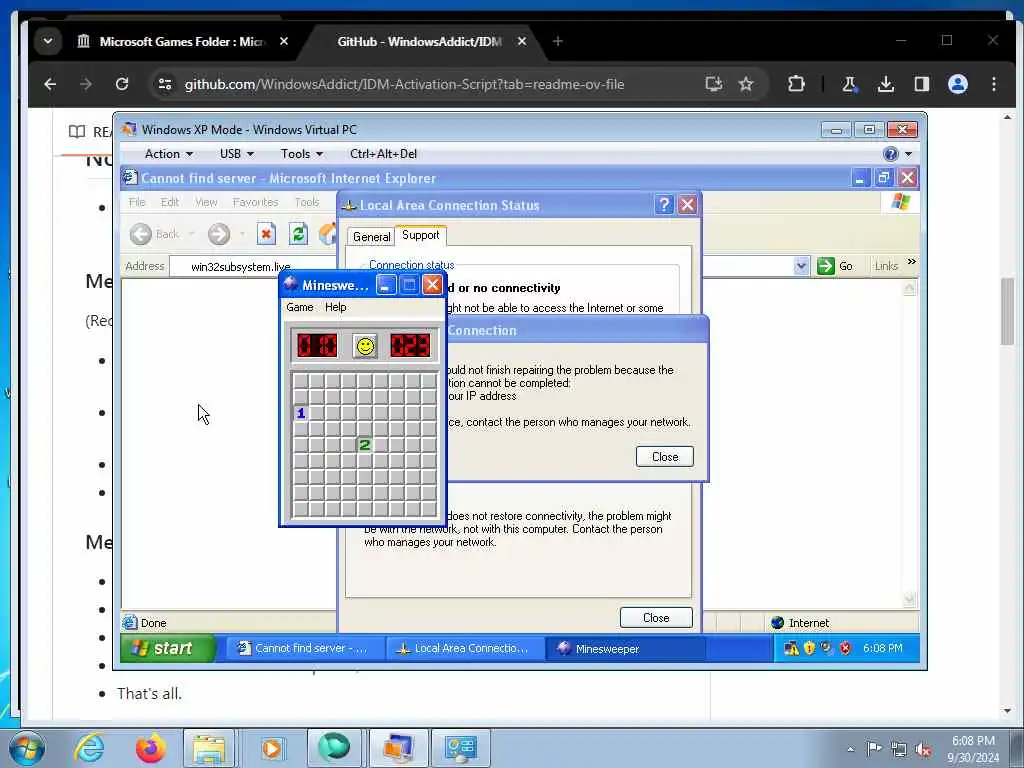Open Chrome three-dot menu
The image size is (1024, 768).
click(x=993, y=84)
